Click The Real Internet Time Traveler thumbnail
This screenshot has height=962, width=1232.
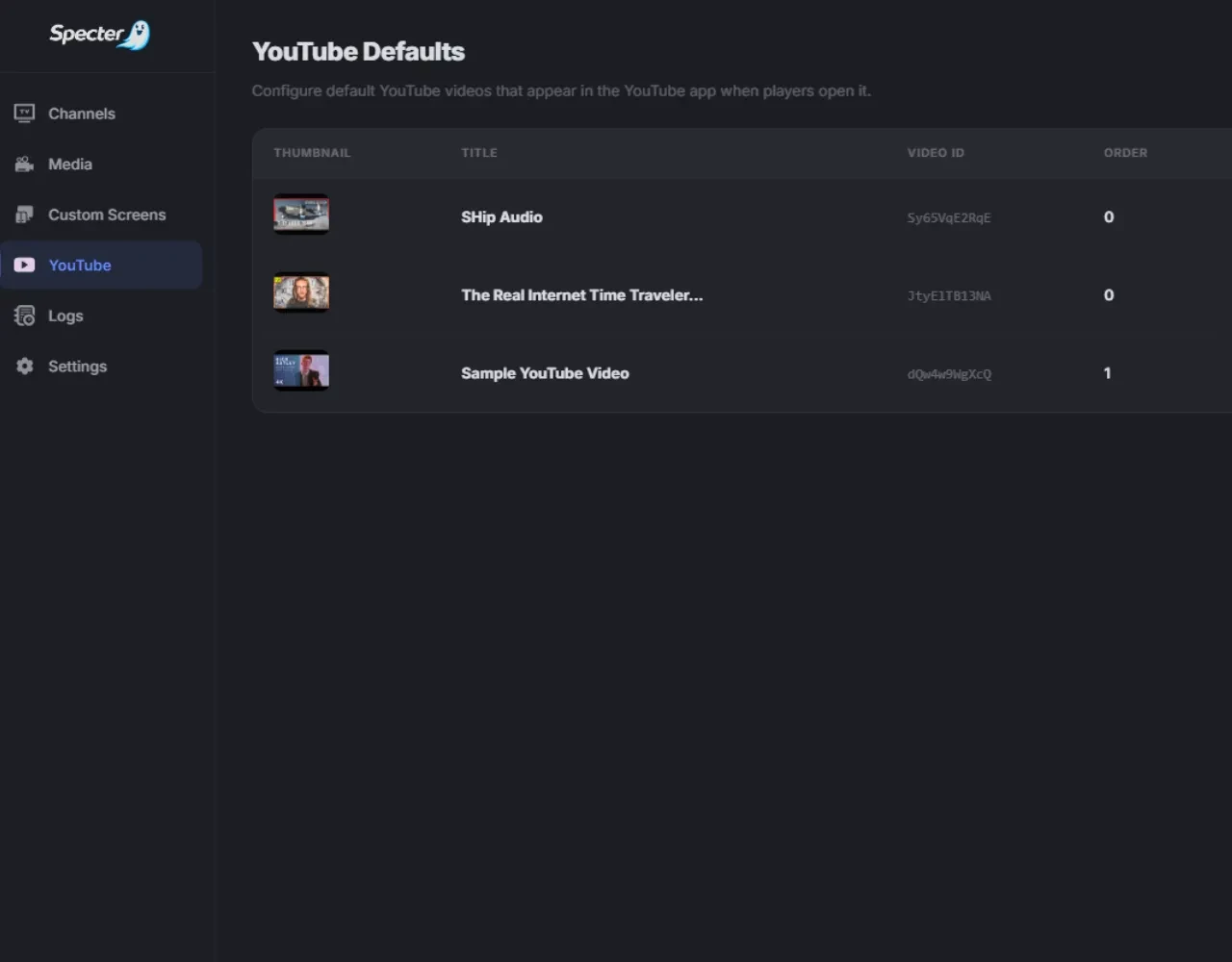pos(301,292)
